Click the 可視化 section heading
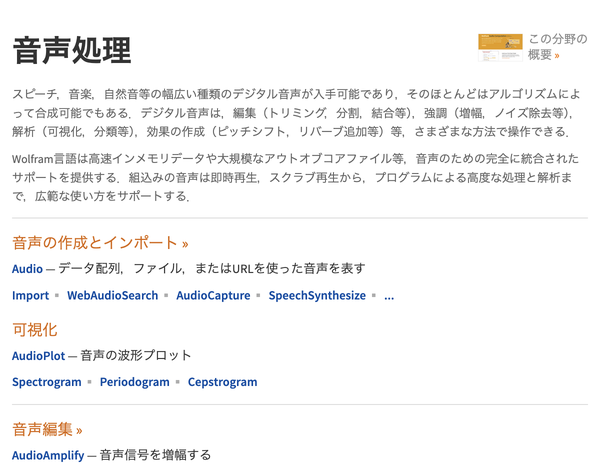Screen dimensions: 600x467 [35, 330]
